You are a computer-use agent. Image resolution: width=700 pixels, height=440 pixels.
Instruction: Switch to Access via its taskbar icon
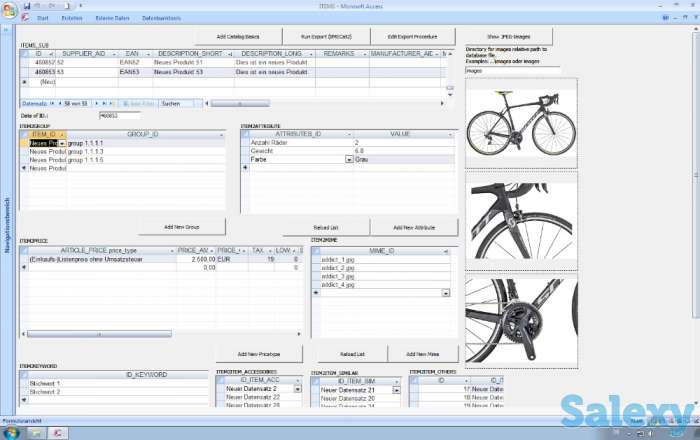[x=58, y=433]
